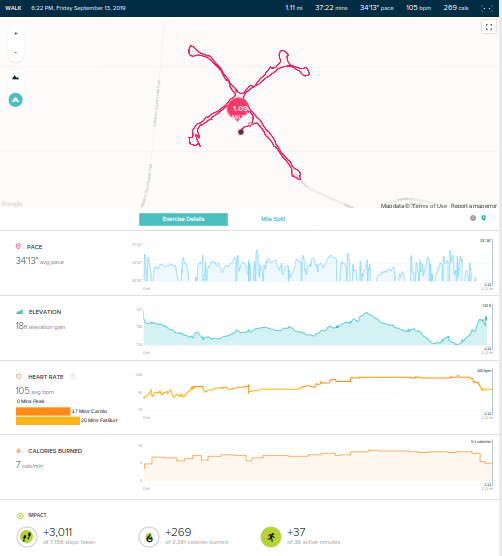Screen dimensions: 502x556
Task: Click the +269 calories burned value
Action: click(178, 532)
